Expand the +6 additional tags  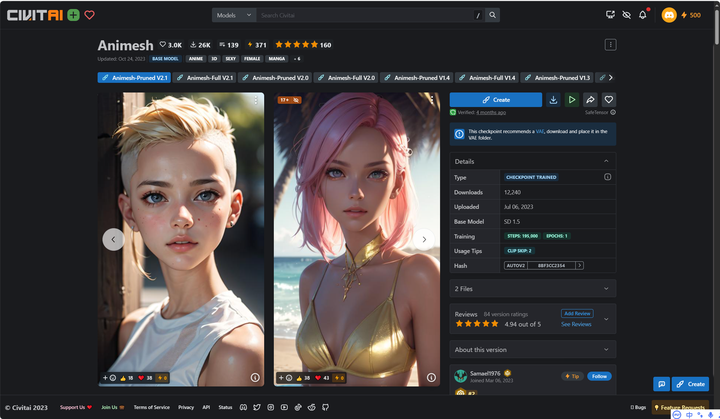click(x=297, y=59)
